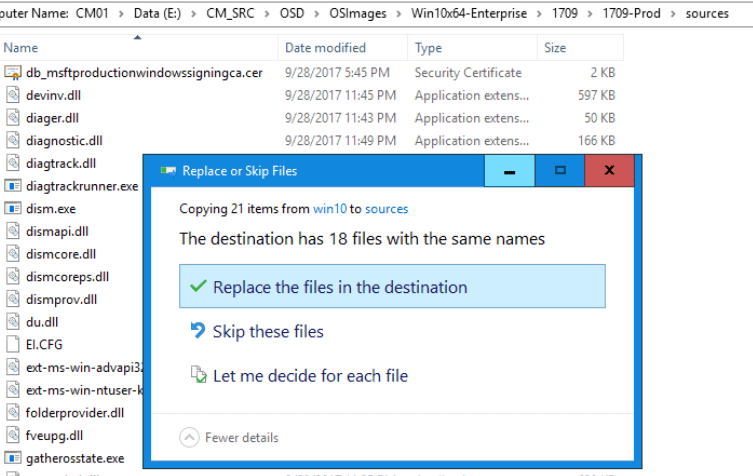
Task: Navigate to CM01 in the address bar
Action: [x=92, y=13]
